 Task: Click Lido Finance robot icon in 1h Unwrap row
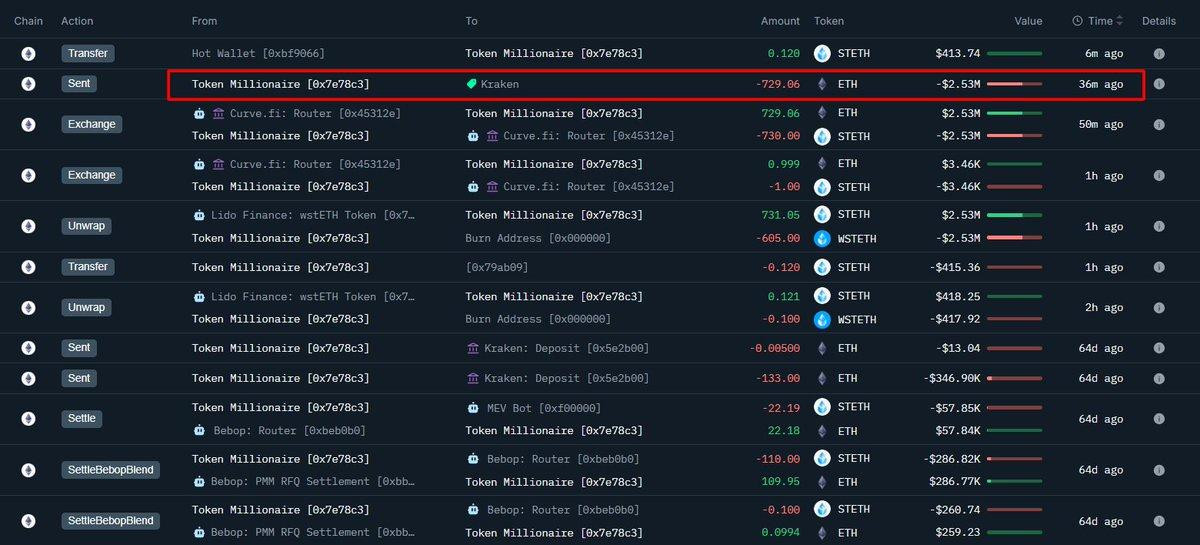coord(199,215)
